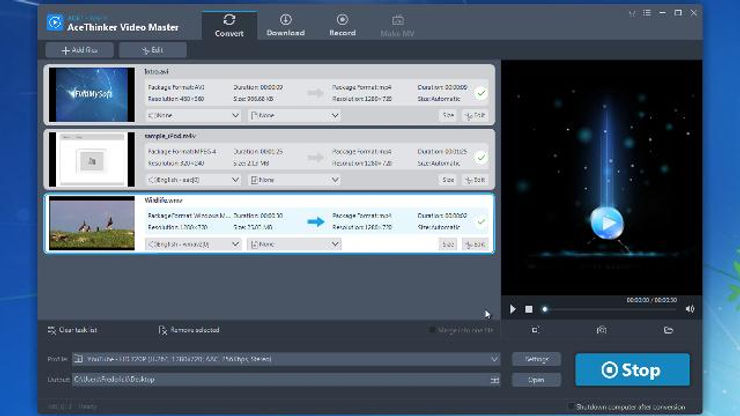Click the Size button in sample_iPod.m4v row
Viewport: 740px width, 416px height.
[x=448, y=180]
